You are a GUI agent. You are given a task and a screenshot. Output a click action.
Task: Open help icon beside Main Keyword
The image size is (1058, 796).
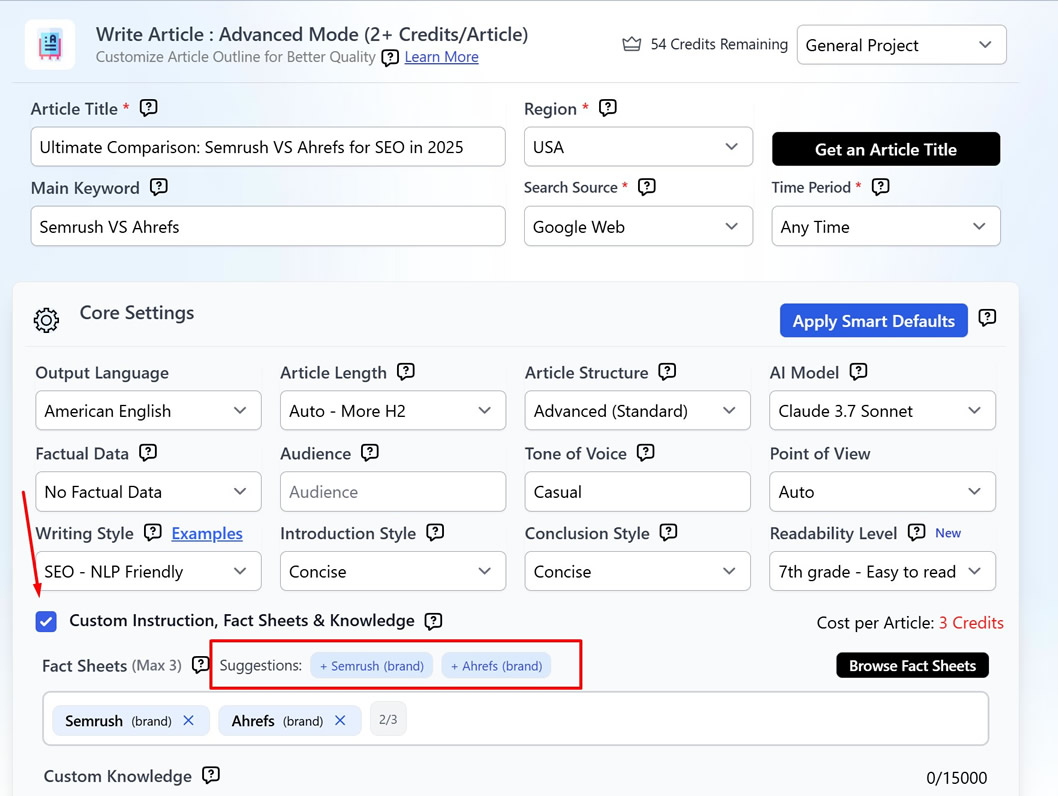click(159, 187)
